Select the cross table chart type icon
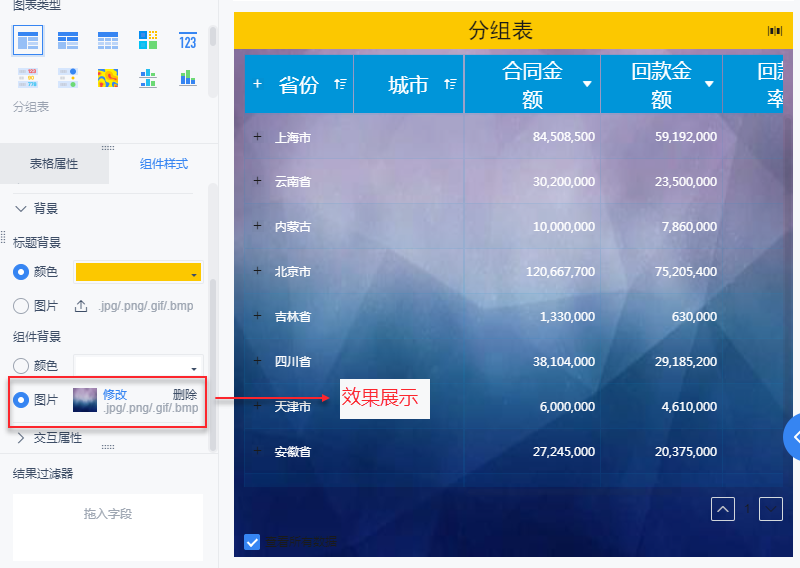 tap(68, 40)
